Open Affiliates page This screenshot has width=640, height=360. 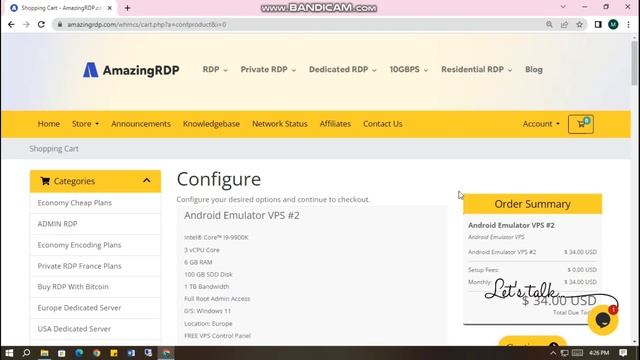tap(335, 124)
